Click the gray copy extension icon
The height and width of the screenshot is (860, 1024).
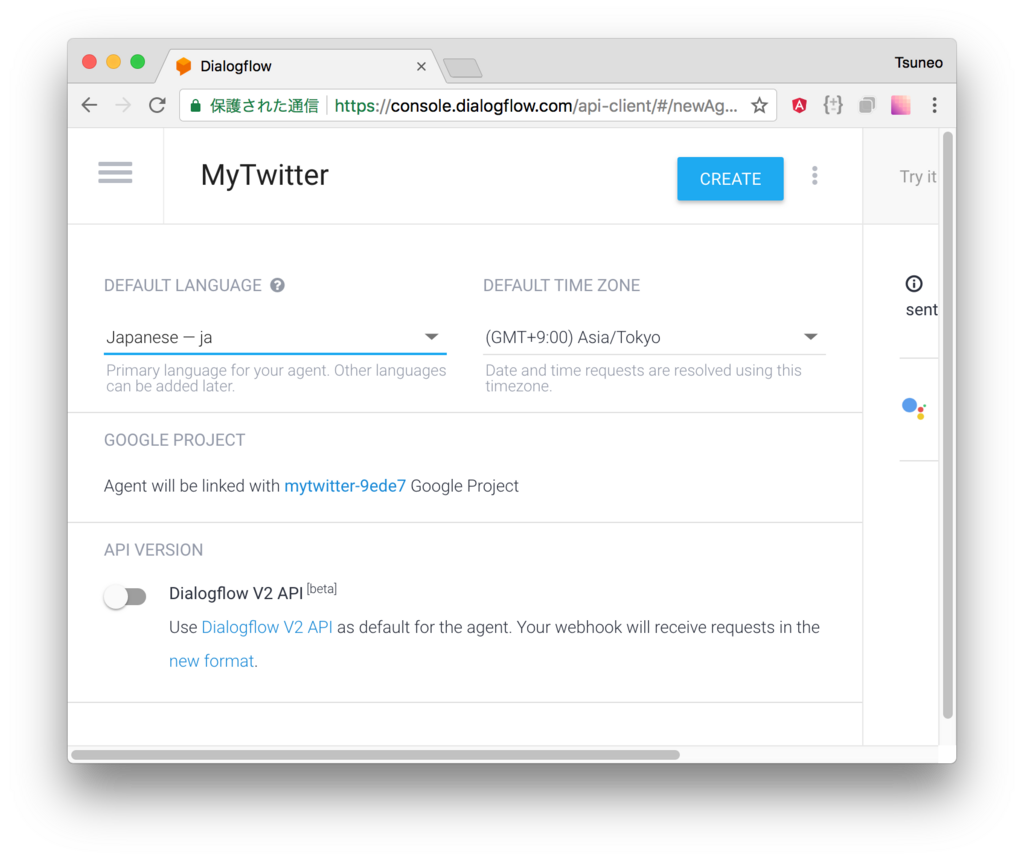click(x=867, y=105)
